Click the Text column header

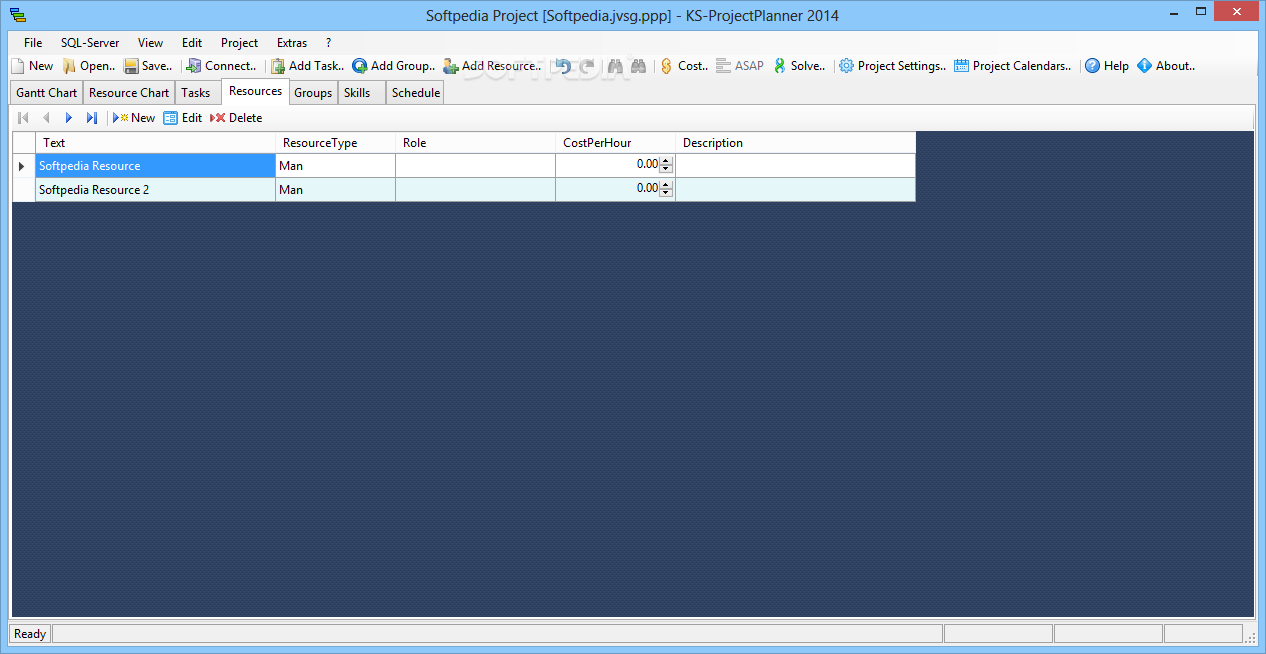155,143
